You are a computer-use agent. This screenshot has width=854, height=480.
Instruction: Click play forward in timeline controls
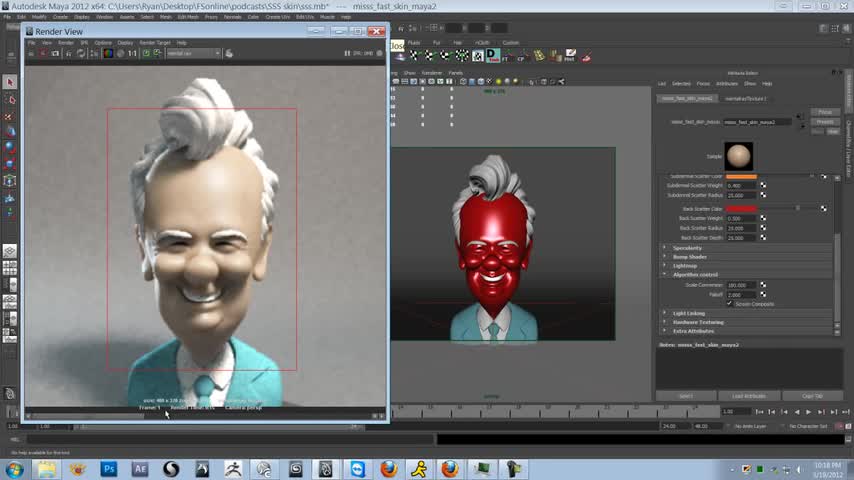coord(809,412)
